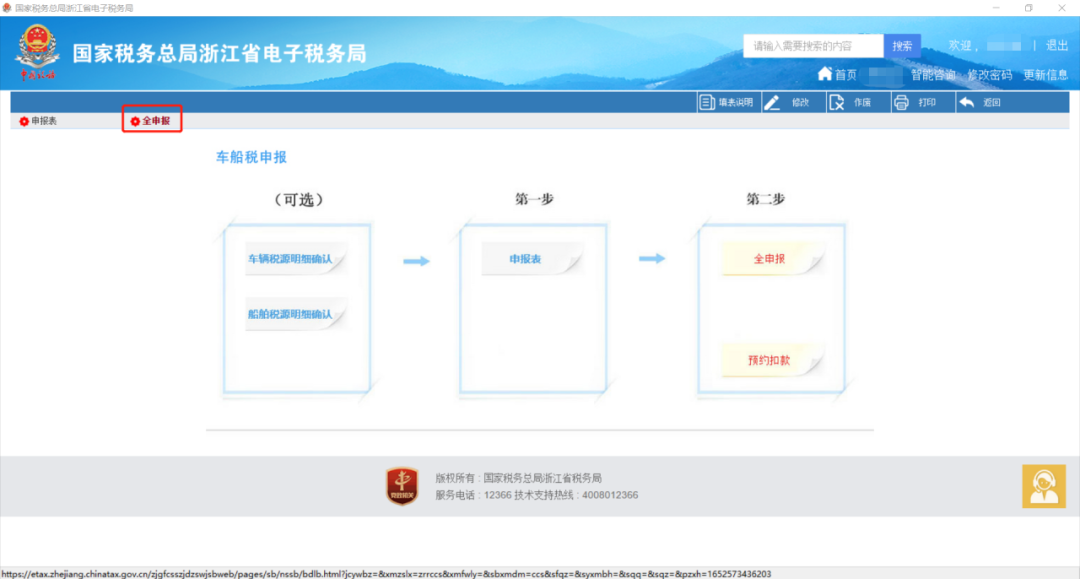Open 修改密码 in header menu
1080x579 pixels.
[990, 74]
